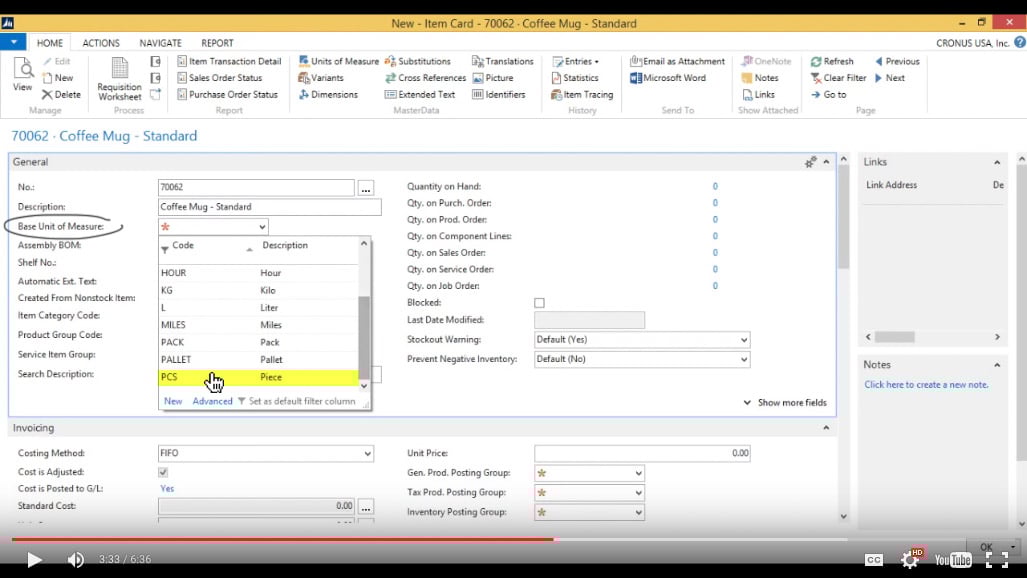Toggle the Cost is Adjusted checkbox
The width and height of the screenshot is (1027, 578).
[162, 472]
